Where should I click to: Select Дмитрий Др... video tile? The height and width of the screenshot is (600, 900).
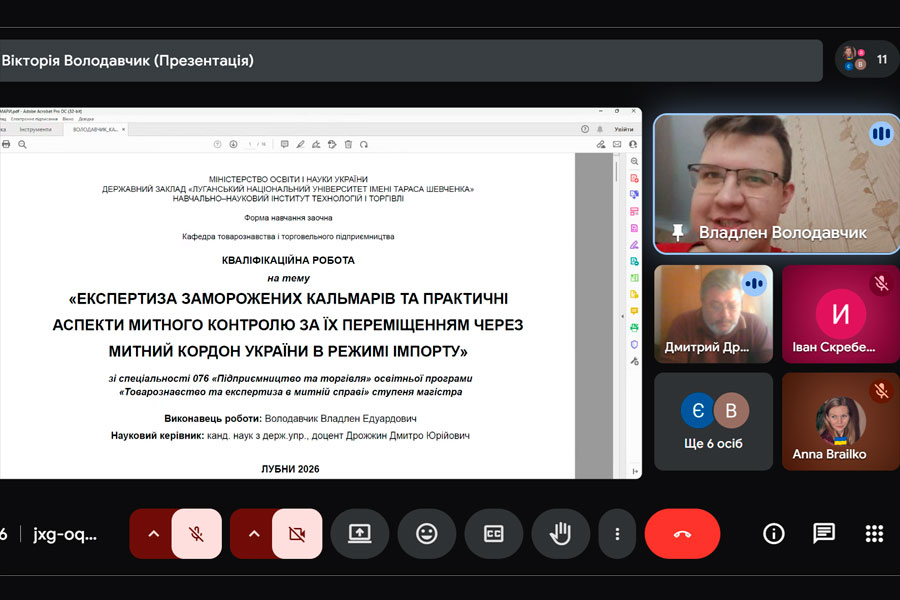[713, 313]
